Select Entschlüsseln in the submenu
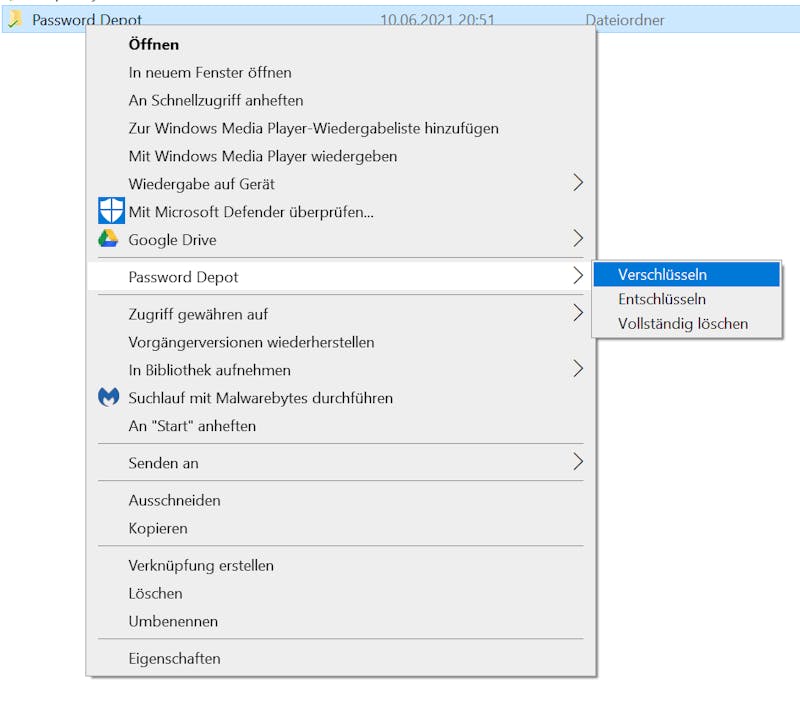 click(687, 299)
